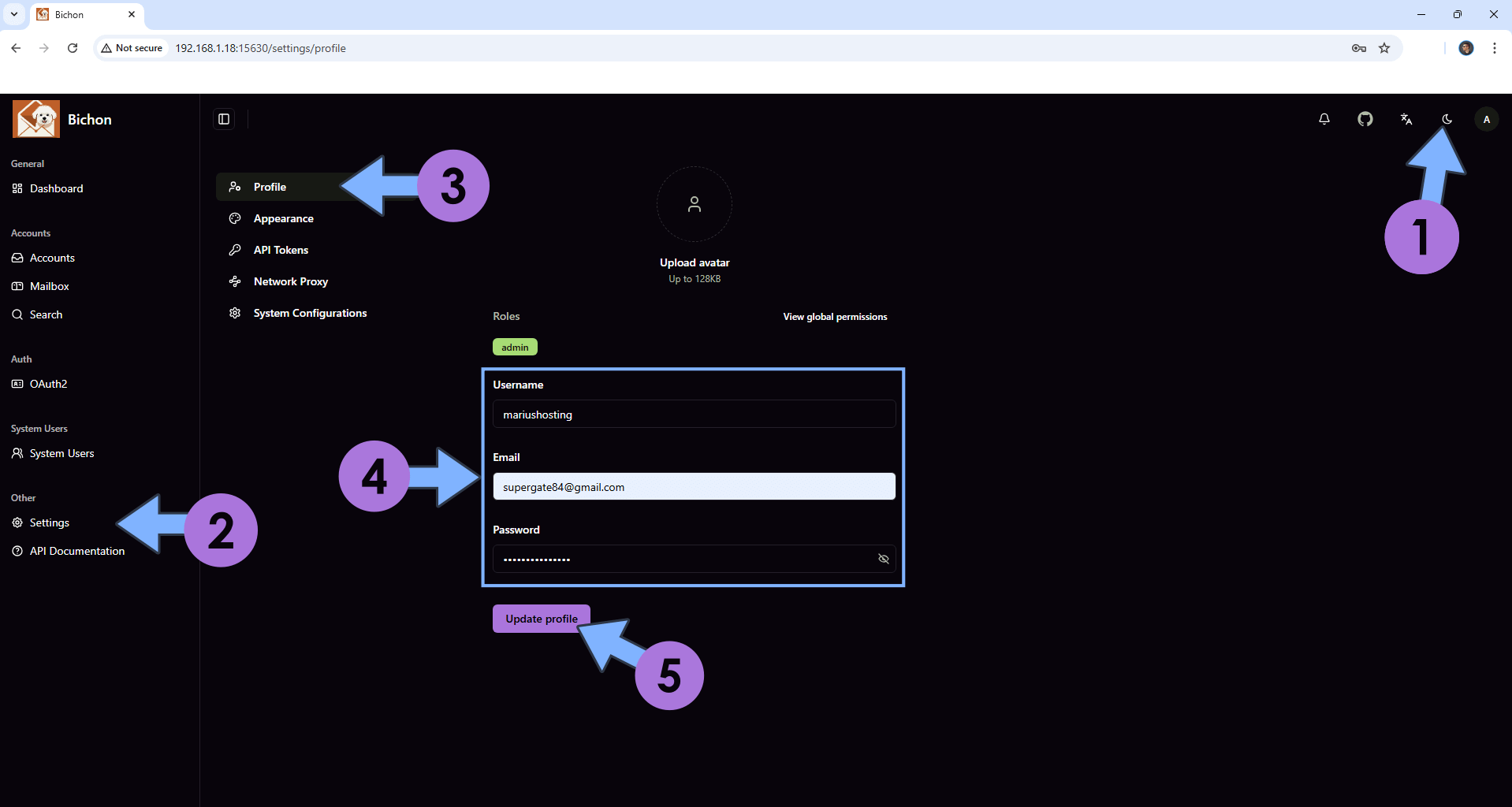Open Network Proxy settings

(x=290, y=281)
